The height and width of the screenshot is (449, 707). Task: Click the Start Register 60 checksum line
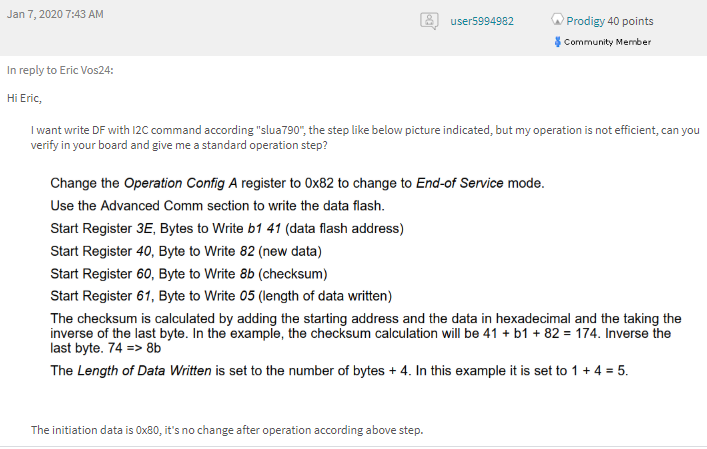[188, 274]
